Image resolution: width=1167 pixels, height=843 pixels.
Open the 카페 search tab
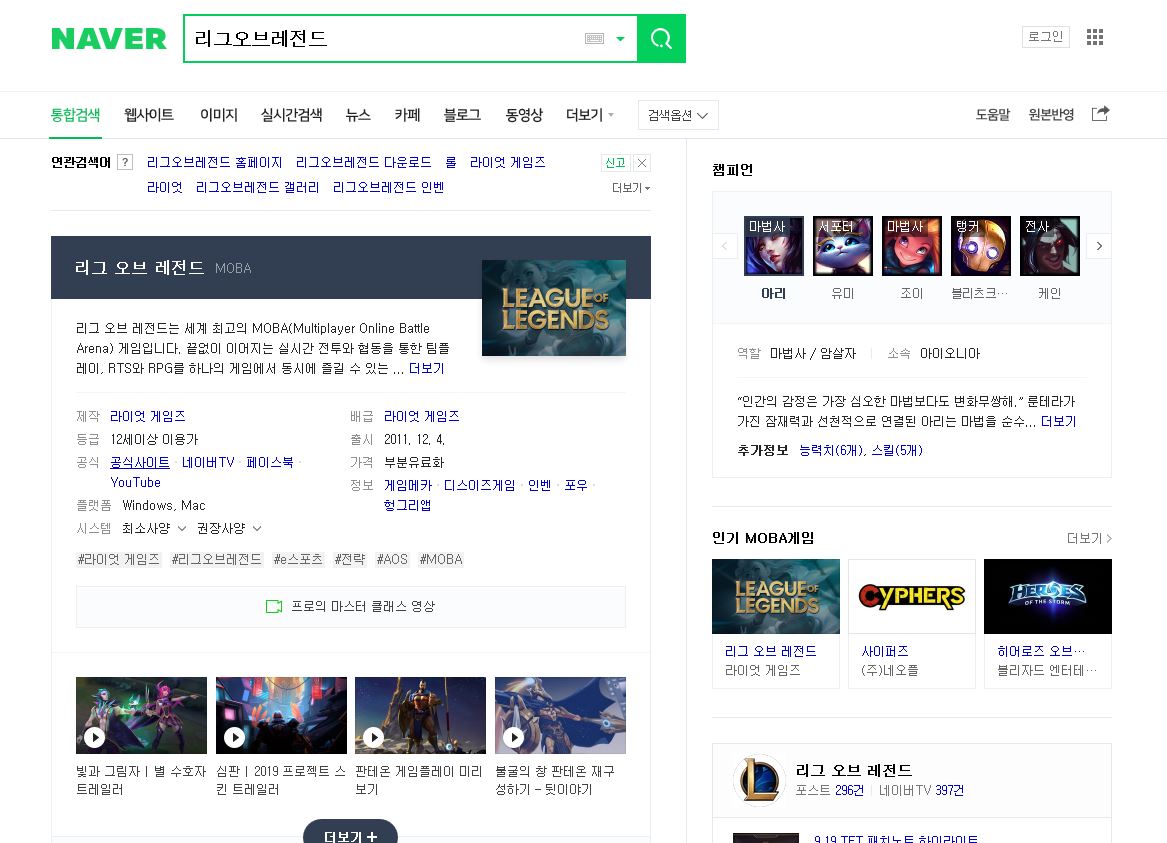point(407,115)
